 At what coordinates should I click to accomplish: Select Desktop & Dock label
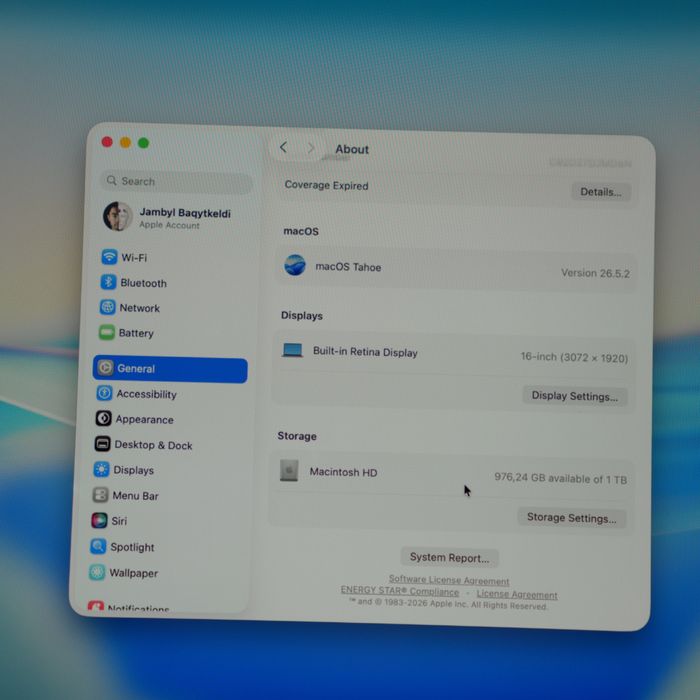[153, 445]
